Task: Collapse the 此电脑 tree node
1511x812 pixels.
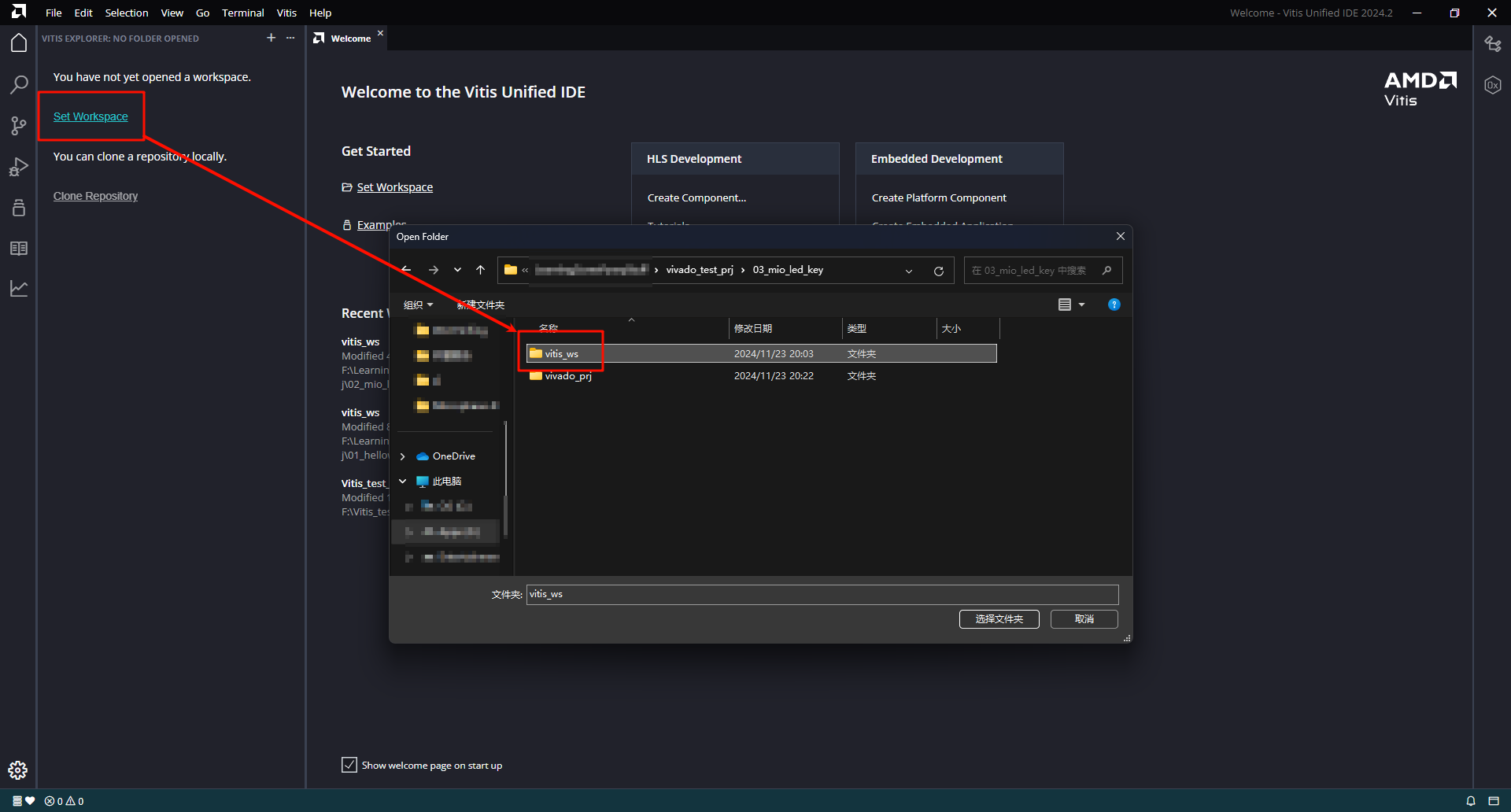Action: tap(403, 482)
